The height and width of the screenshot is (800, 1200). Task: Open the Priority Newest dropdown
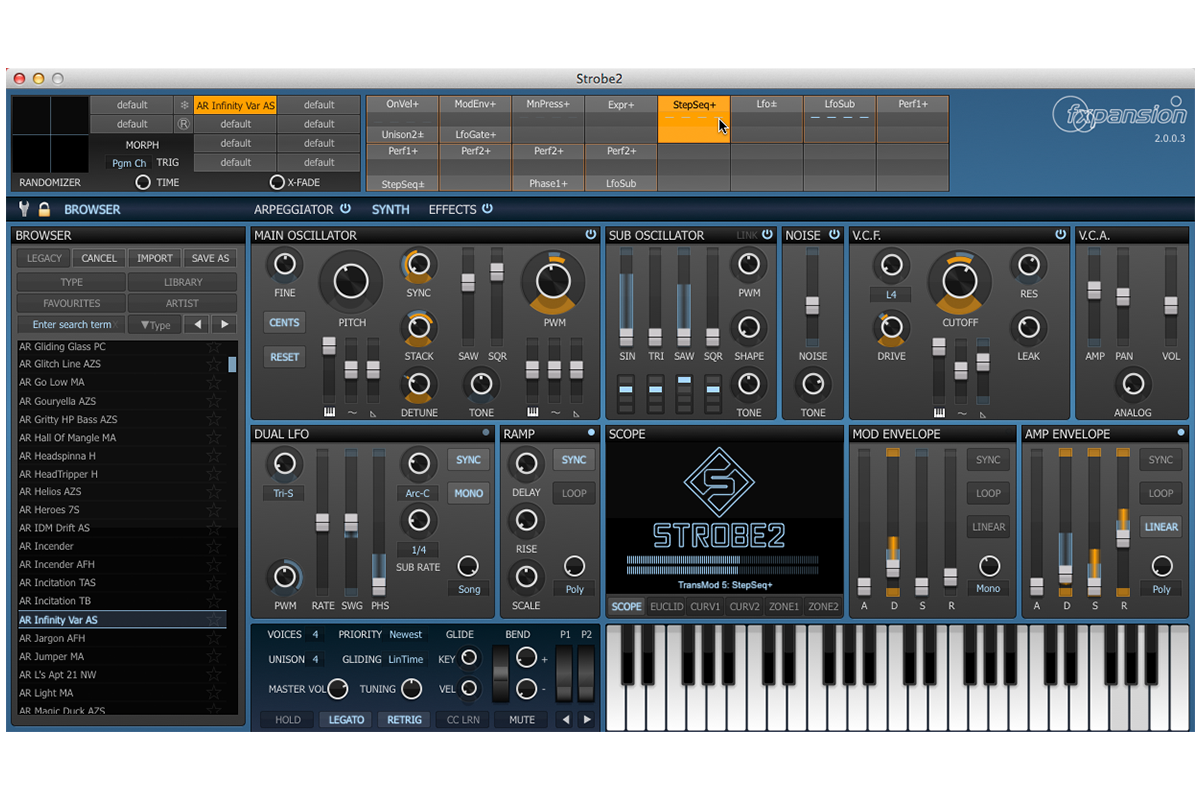[405, 634]
